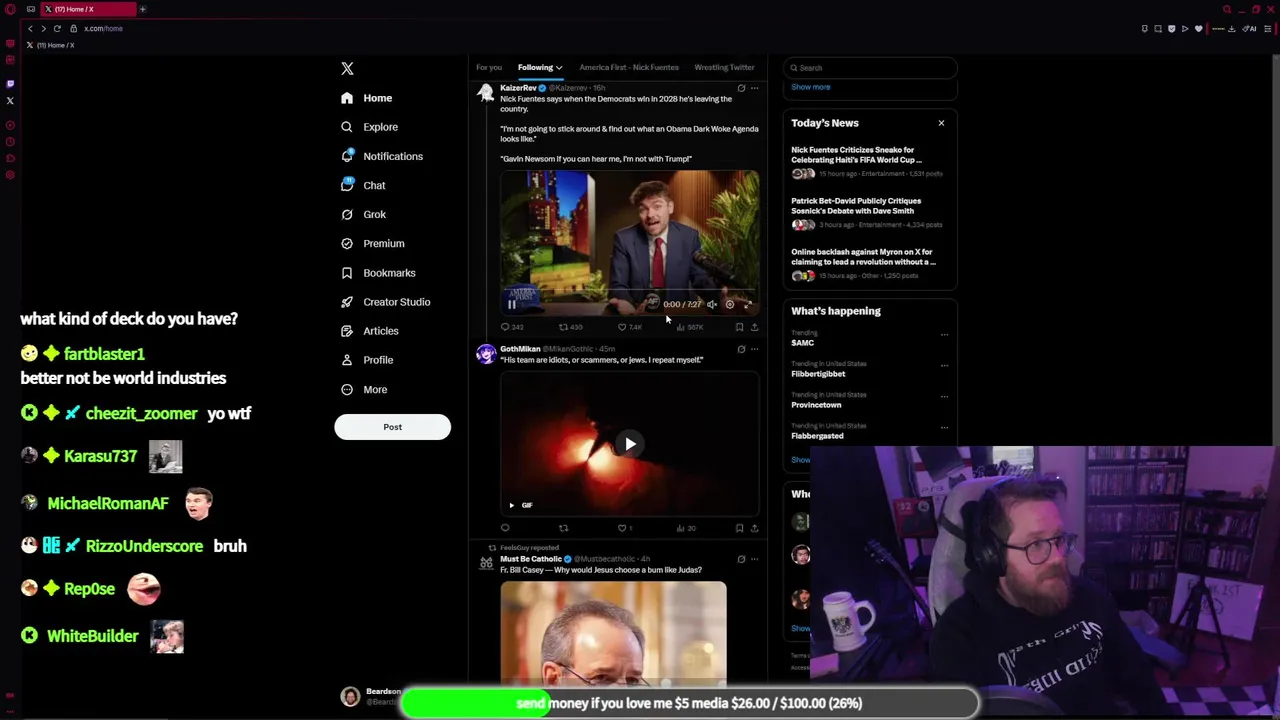Open Explore in X sidebar
The image size is (1280, 720).
click(x=369, y=127)
